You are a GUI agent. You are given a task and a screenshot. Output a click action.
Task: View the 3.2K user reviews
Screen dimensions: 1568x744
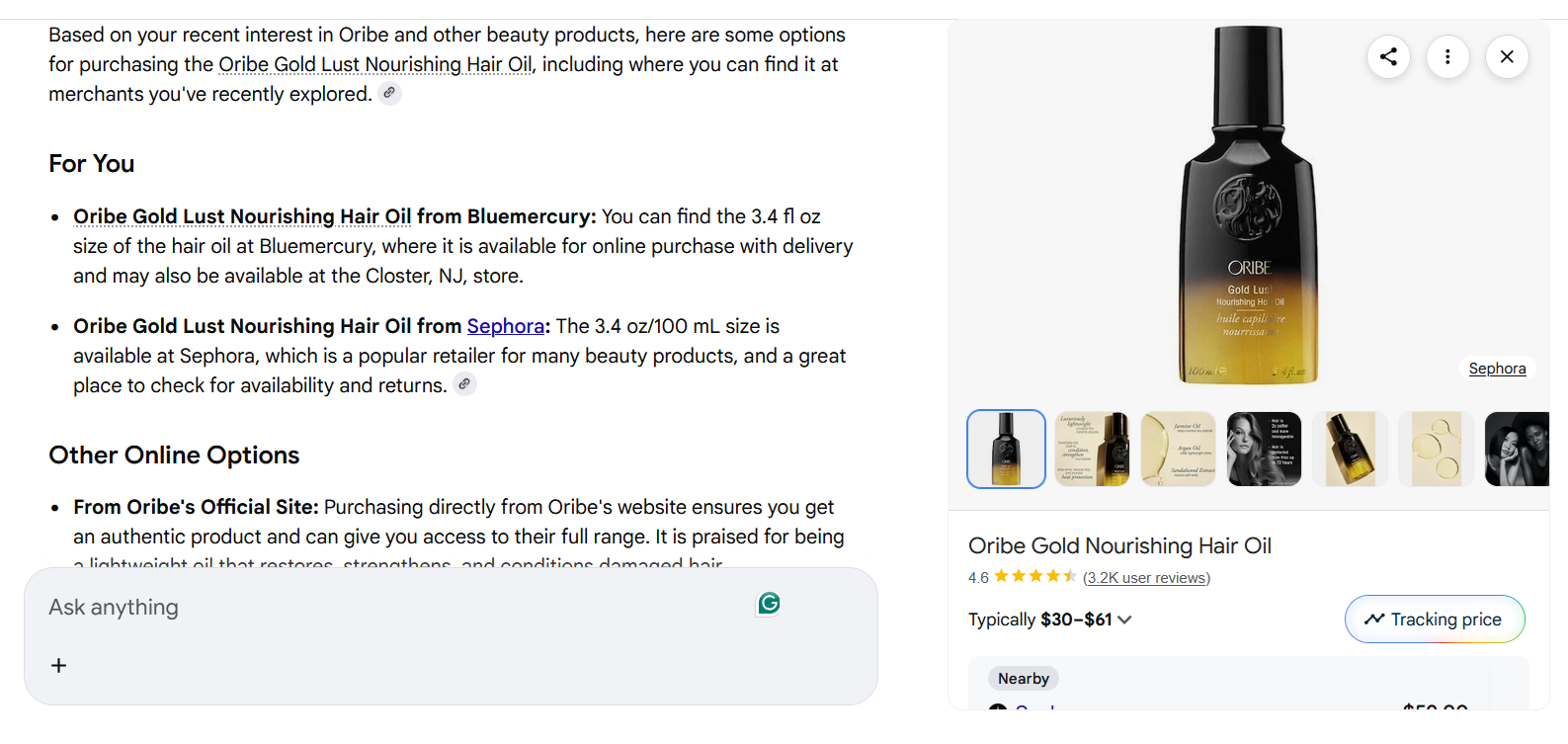point(1146,577)
